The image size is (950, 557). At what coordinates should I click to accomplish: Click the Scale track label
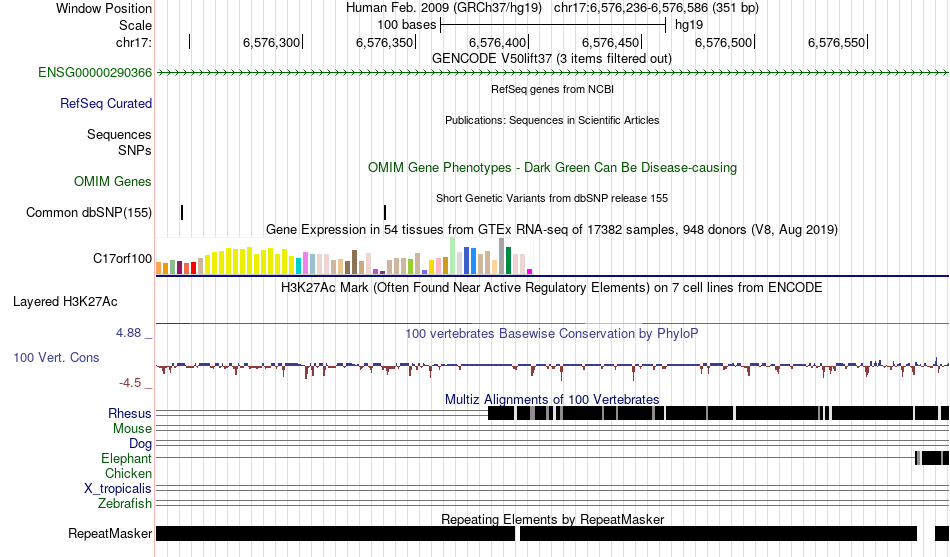pos(136,25)
